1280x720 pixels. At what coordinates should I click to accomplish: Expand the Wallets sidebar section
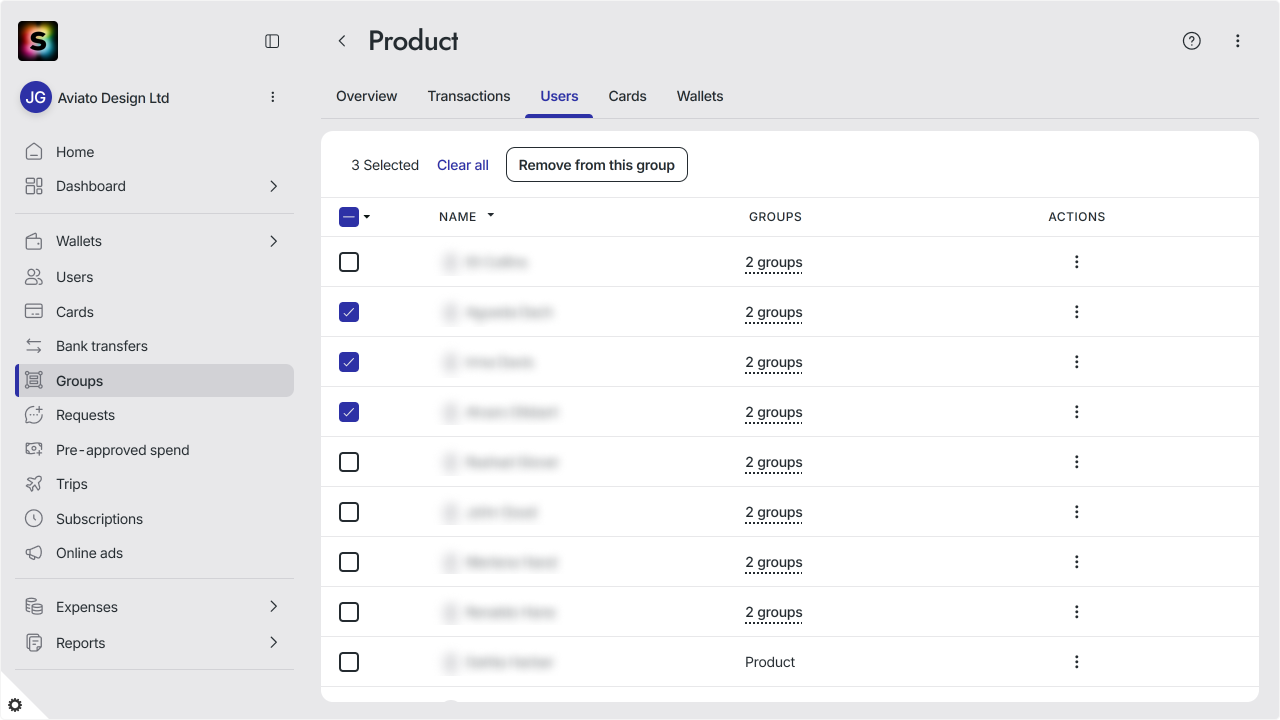coord(273,241)
